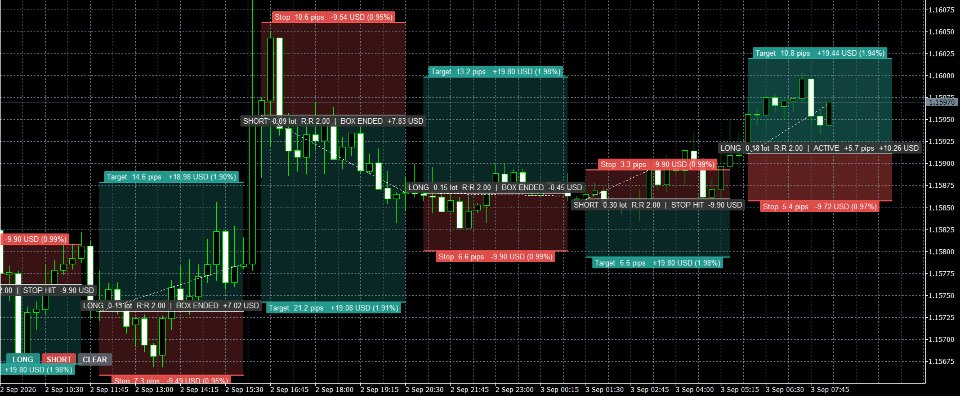
Task: Click the '3 Sep 02:45' time label
Action: tap(650, 389)
